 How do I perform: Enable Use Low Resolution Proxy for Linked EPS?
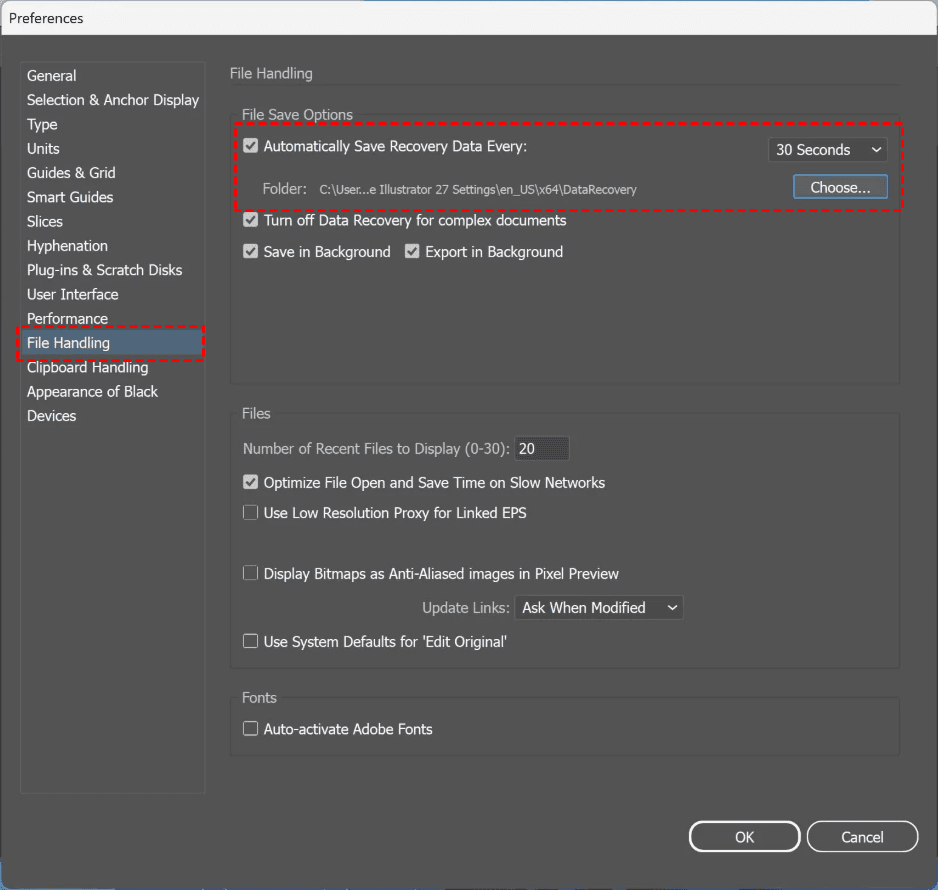pos(251,513)
